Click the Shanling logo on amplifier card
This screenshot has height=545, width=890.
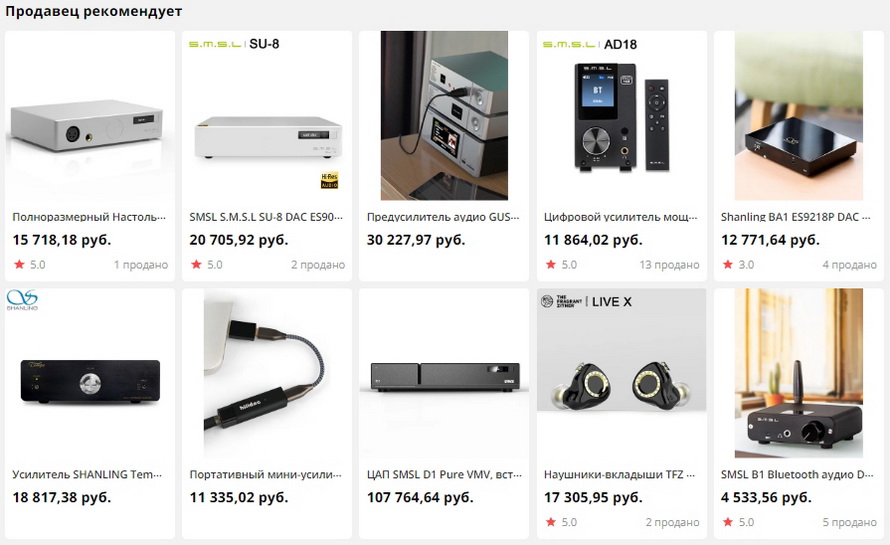(x=22, y=300)
